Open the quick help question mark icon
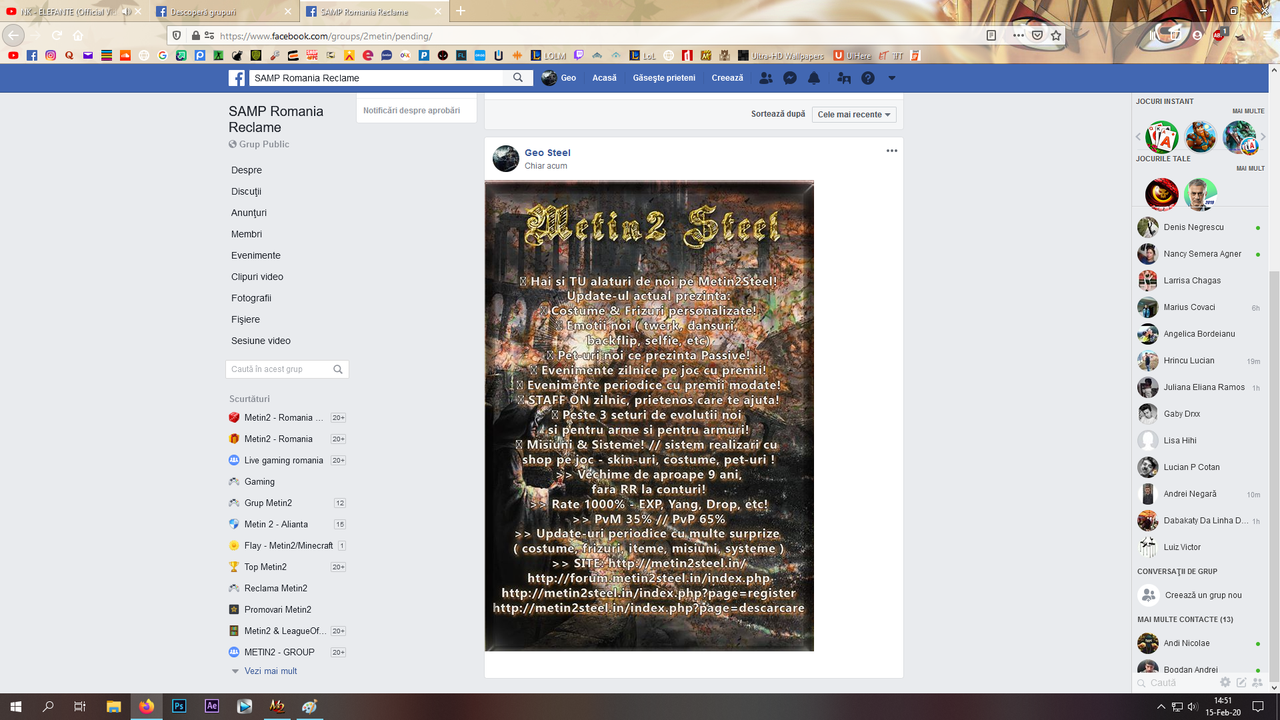Screen dimensions: 1280x720 tap(868, 78)
